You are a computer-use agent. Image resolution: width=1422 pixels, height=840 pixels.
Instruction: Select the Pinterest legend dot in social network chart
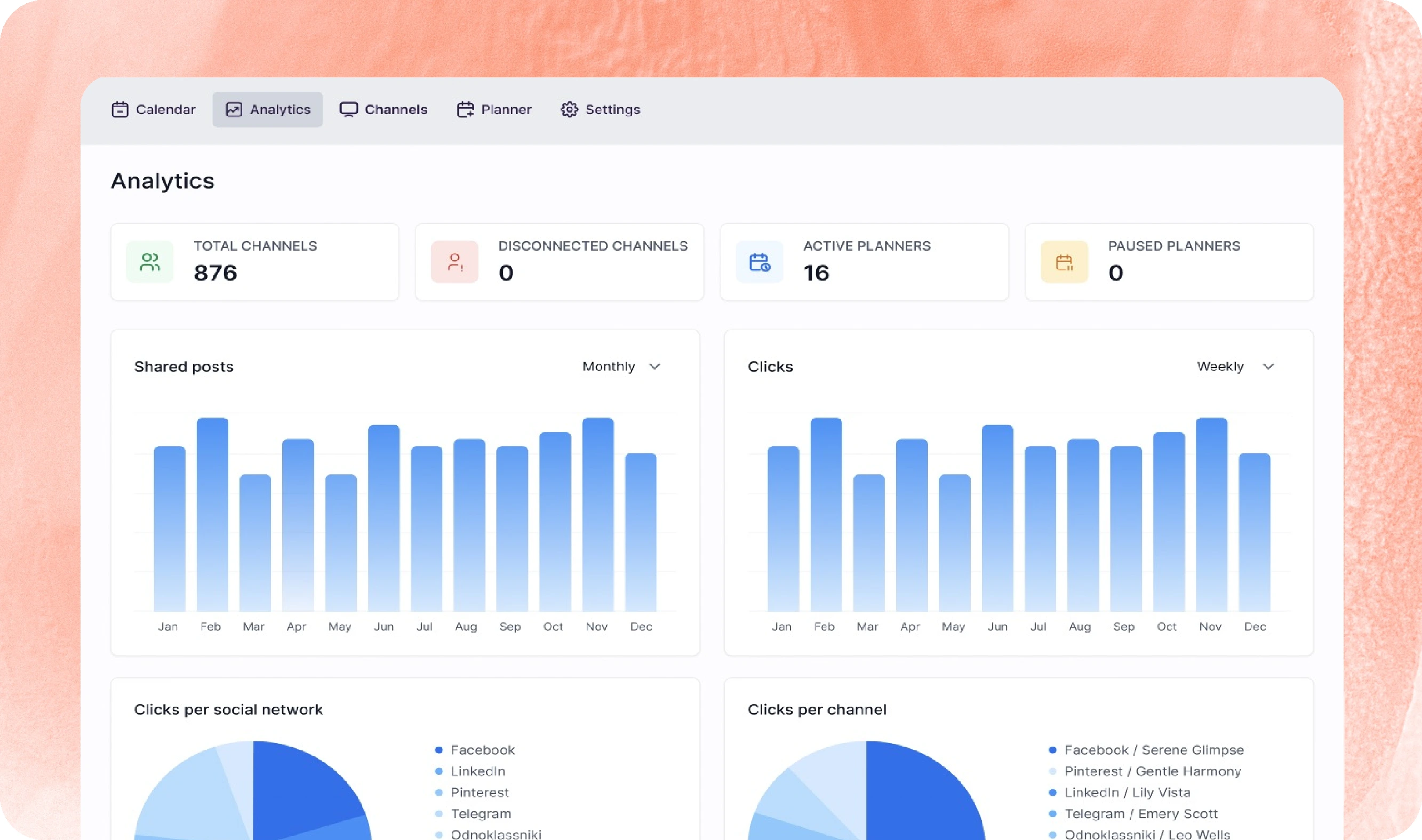(x=439, y=793)
